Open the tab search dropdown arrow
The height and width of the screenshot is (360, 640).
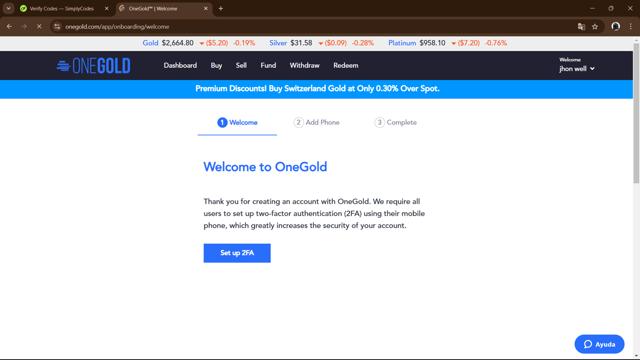click(8, 8)
